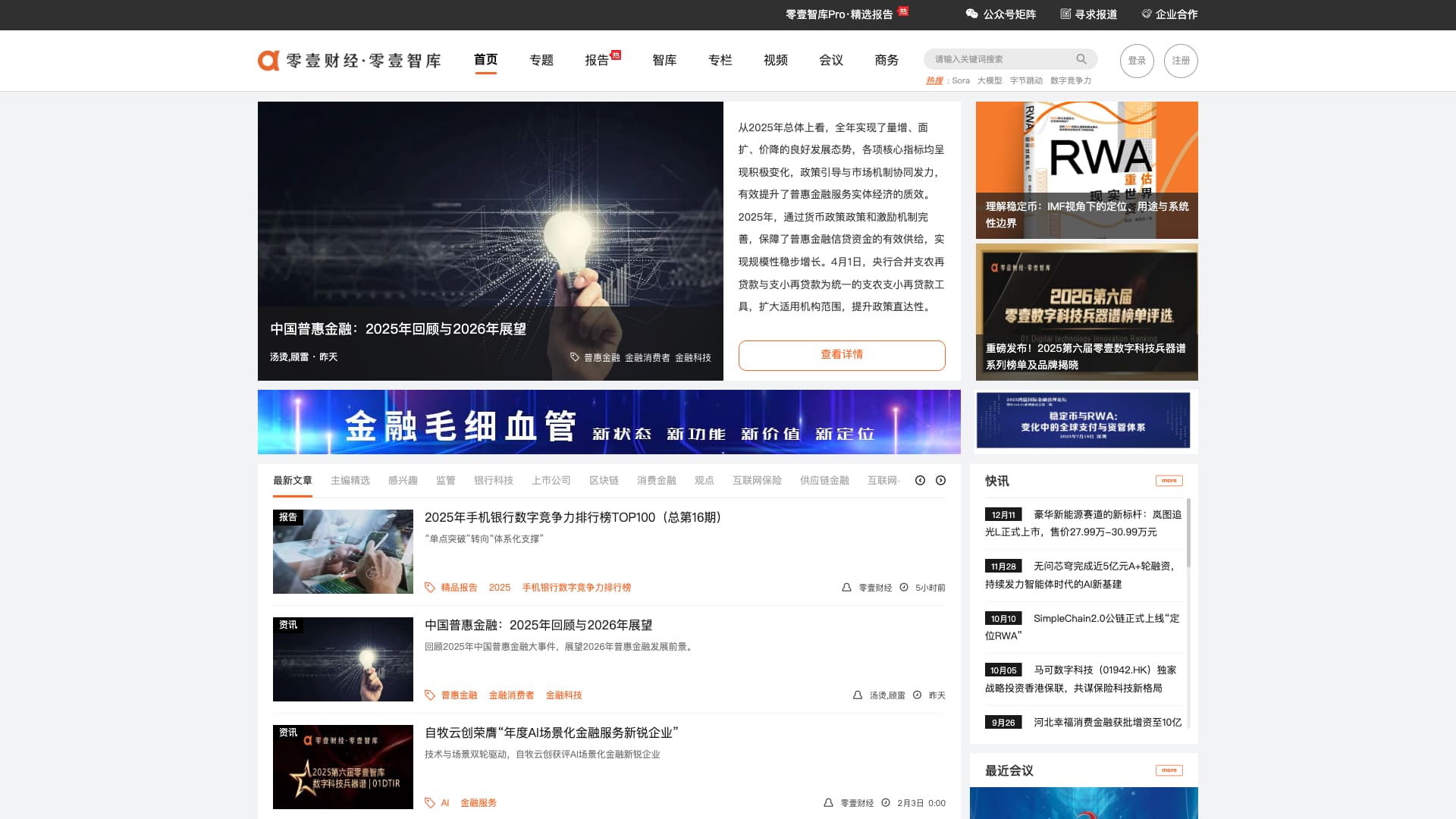Click tag icon under 手机银行 ranking article
1456x819 pixels.
point(430,588)
